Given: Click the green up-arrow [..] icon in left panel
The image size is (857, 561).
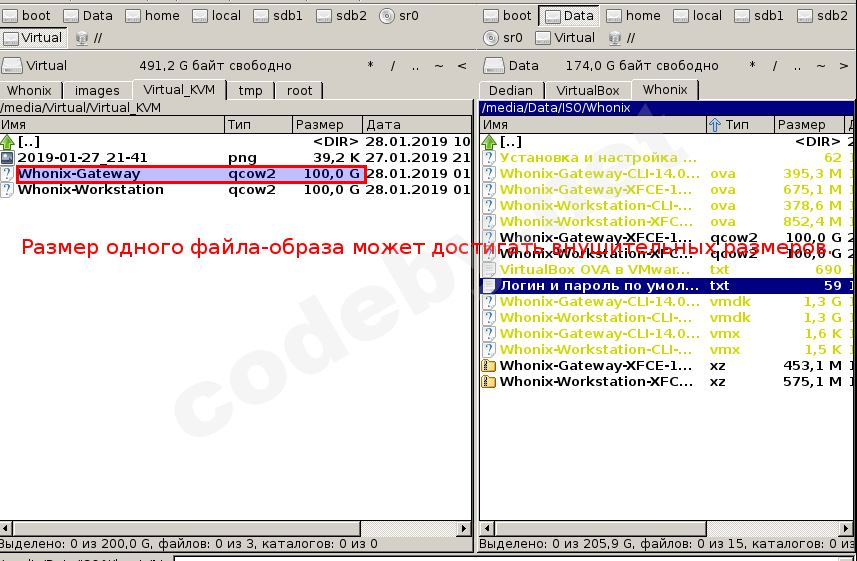Looking at the screenshot, I should point(7,142).
